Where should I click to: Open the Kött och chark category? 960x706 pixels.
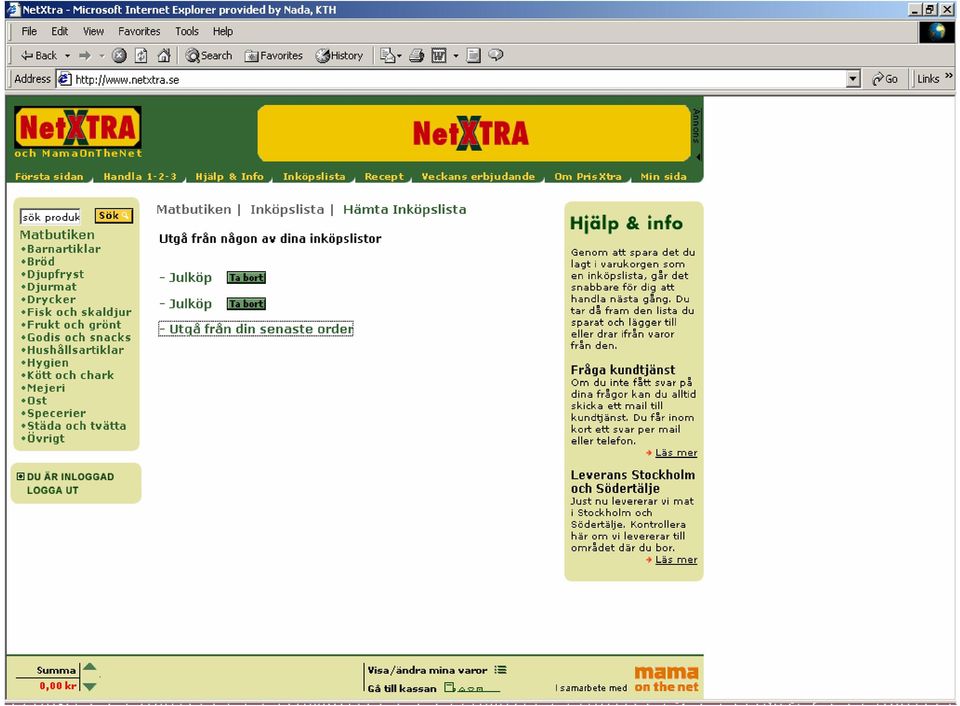[70, 375]
